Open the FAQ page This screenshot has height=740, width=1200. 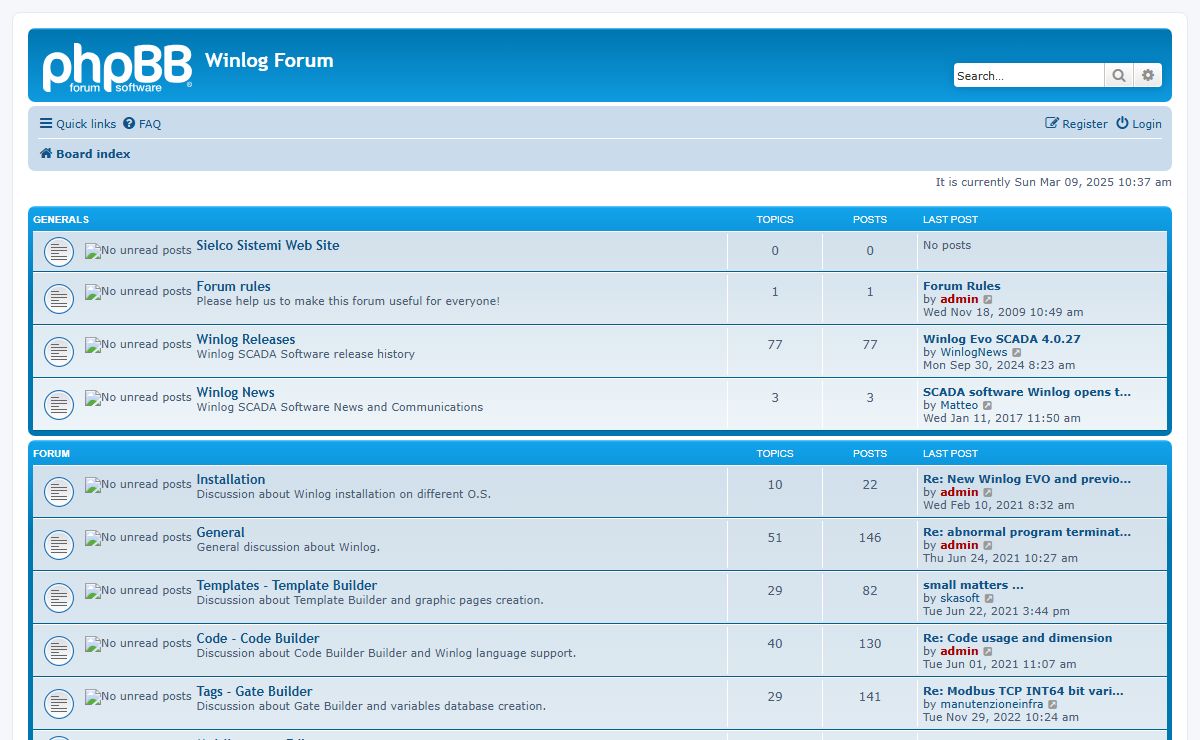142,124
